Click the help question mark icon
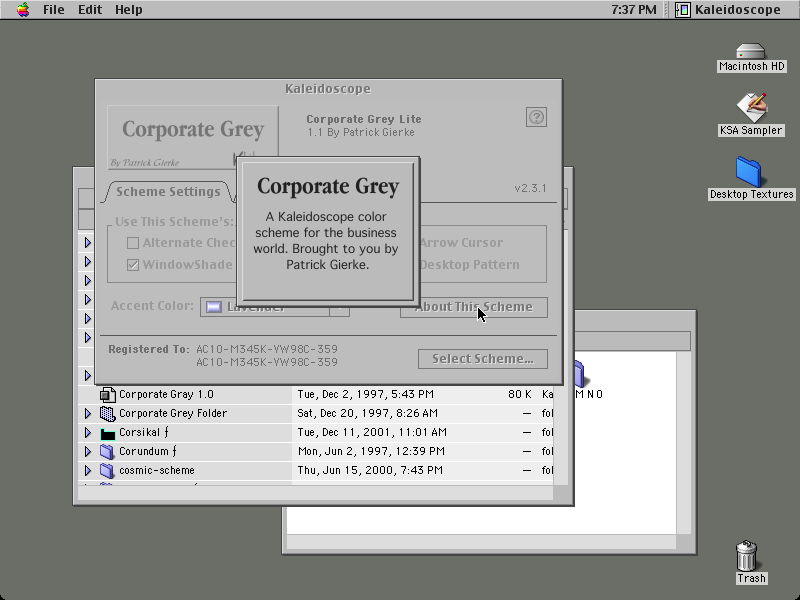800x600 pixels. 536,117
